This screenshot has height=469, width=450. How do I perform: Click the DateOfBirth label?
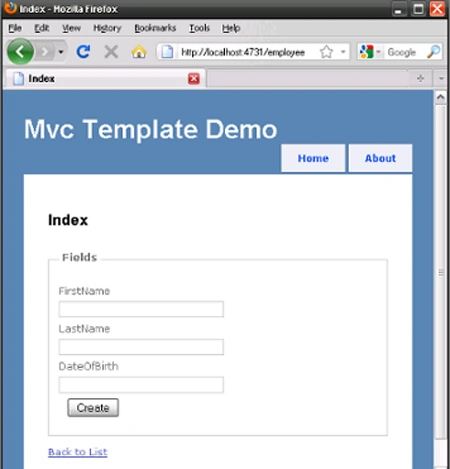(89, 366)
